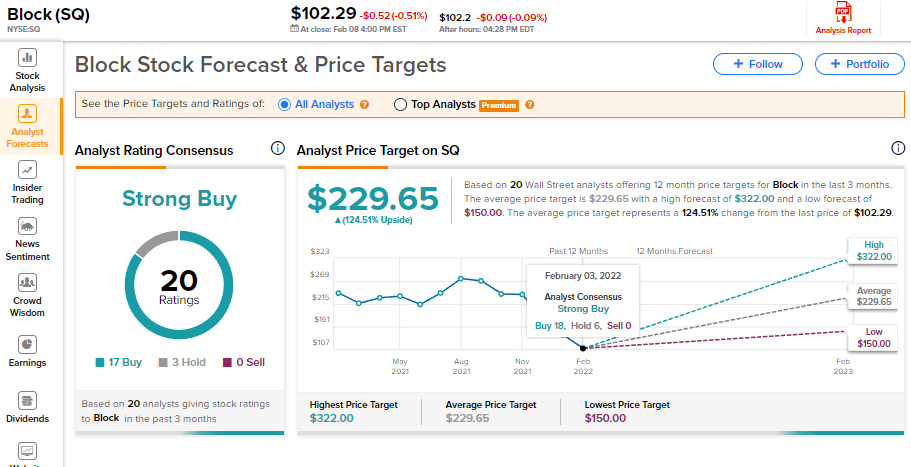The width and height of the screenshot is (911, 467).
Task: Click the Follow button
Action: 757,64
